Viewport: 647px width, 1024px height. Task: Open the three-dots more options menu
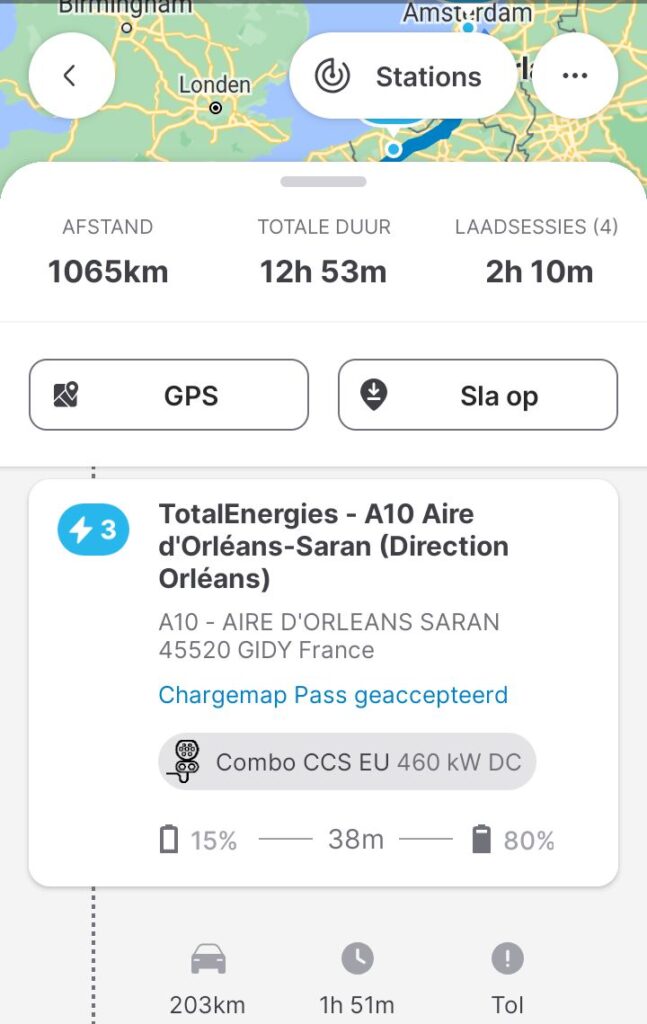(575, 77)
